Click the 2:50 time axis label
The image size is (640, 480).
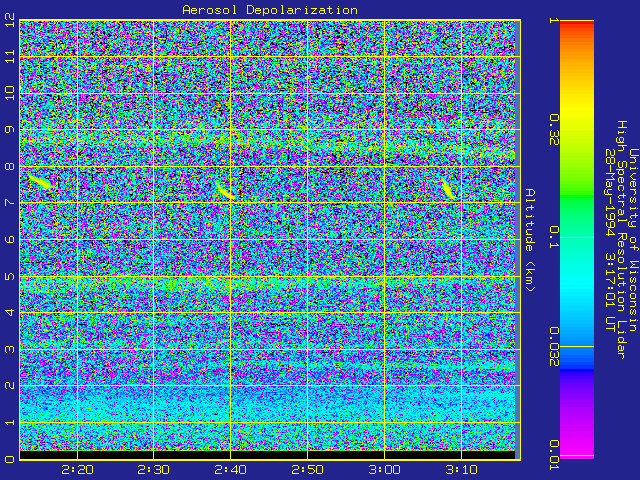(x=307, y=469)
